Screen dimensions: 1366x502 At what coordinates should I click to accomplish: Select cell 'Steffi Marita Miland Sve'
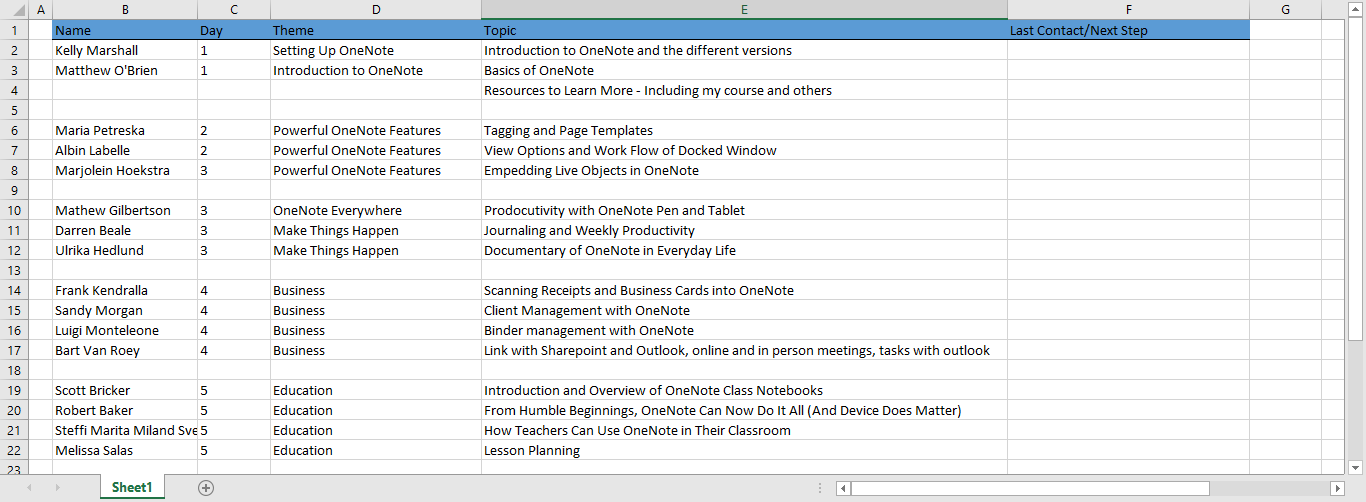point(125,430)
